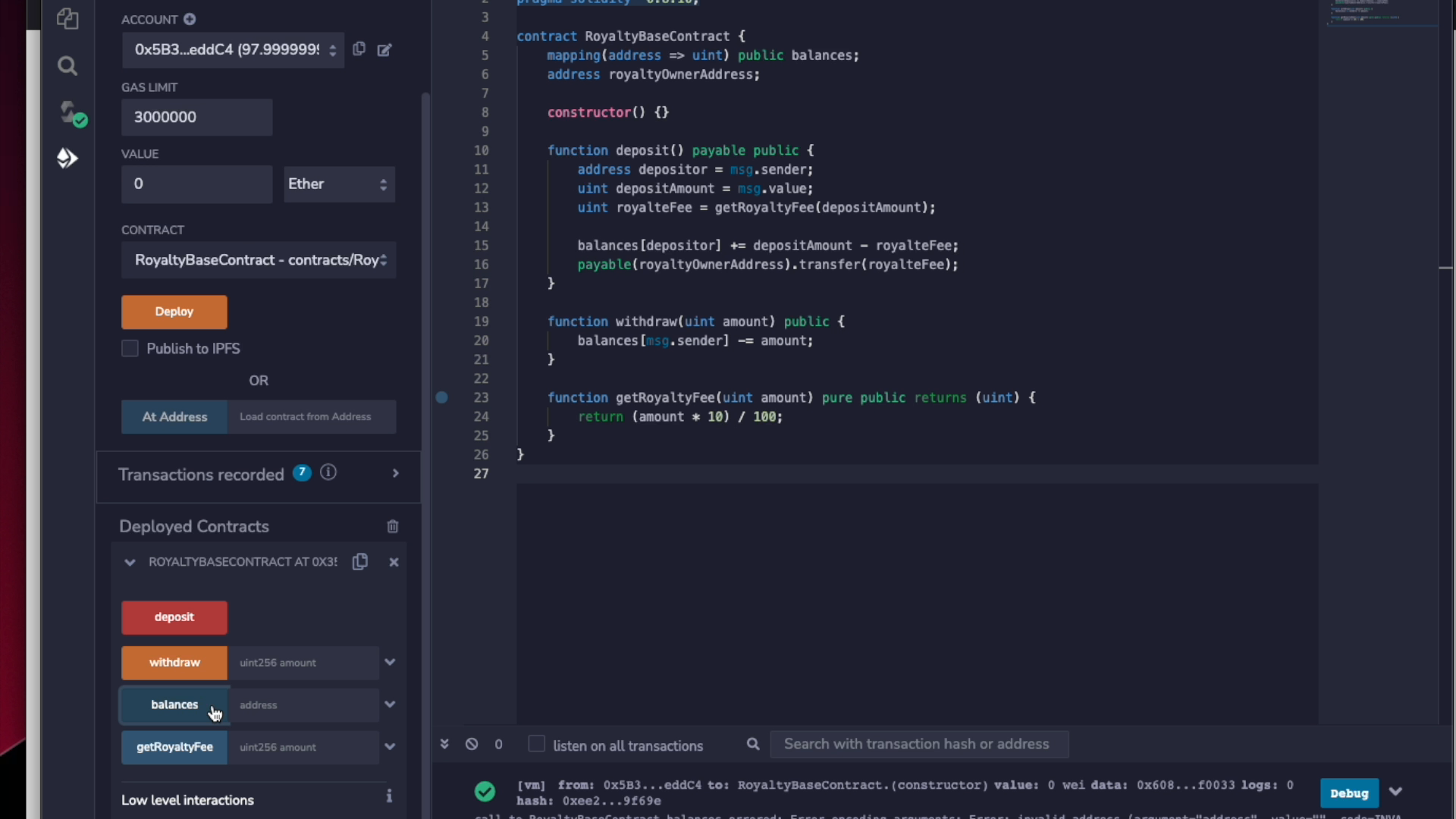Viewport: 1456px width, 819px height.
Task: Open the Deploy & Run sidebar icon
Action: click(x=67, y=158)
